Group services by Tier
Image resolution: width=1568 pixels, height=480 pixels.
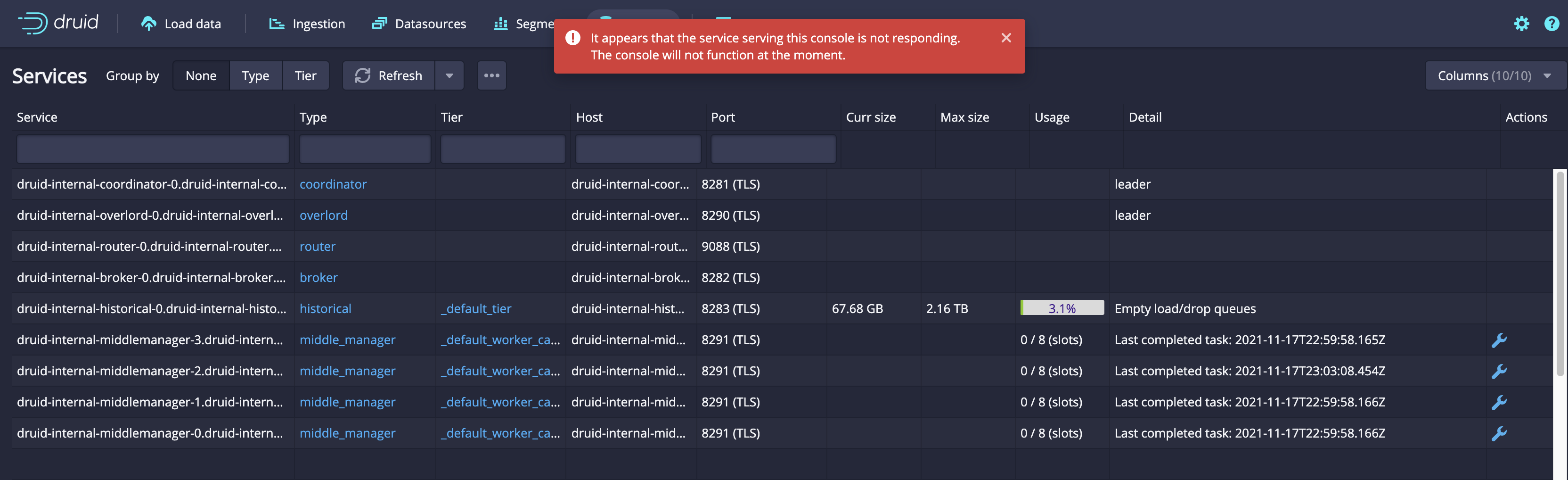(x=305, y=75)
